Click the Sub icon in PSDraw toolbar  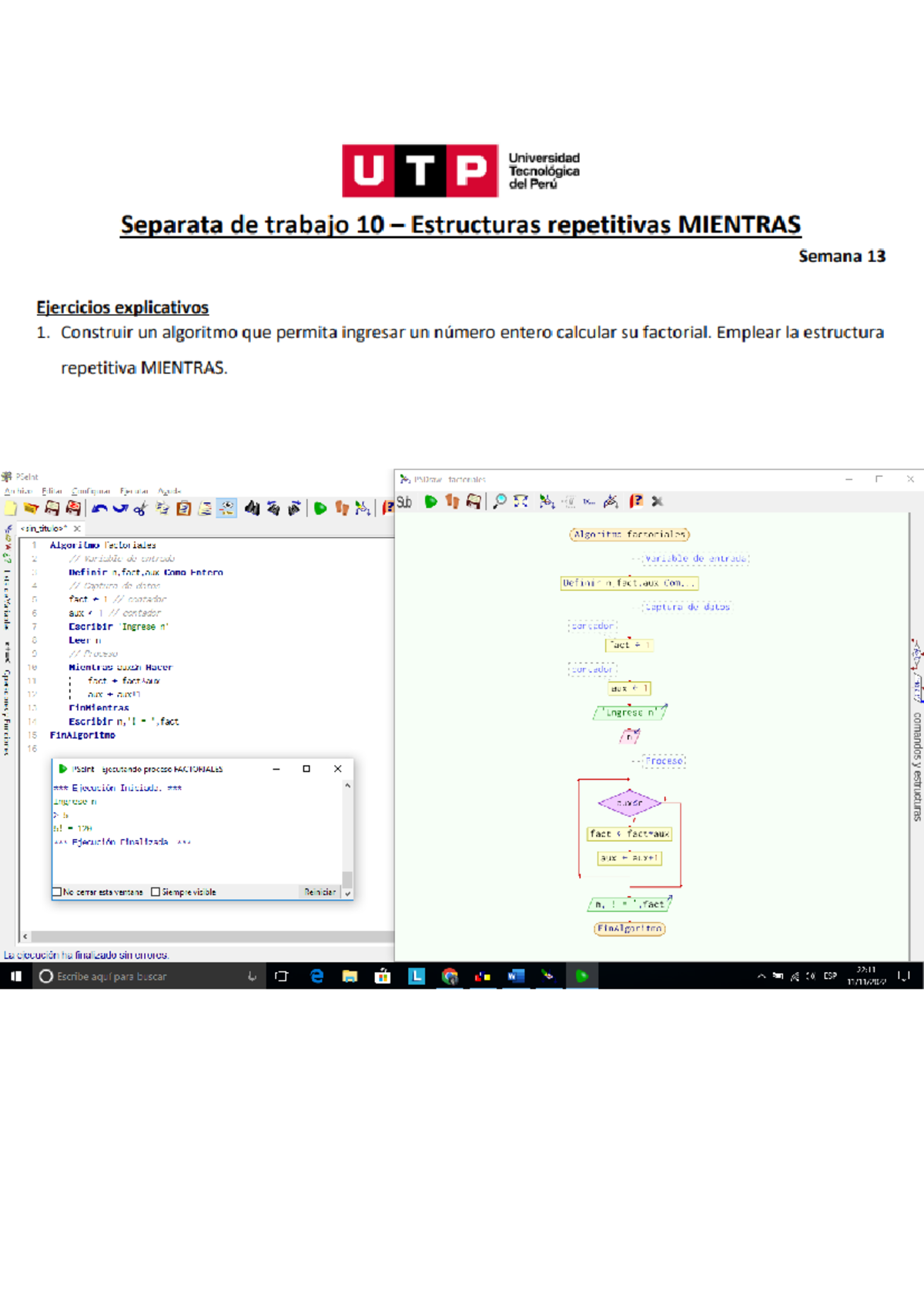(404, 502)
